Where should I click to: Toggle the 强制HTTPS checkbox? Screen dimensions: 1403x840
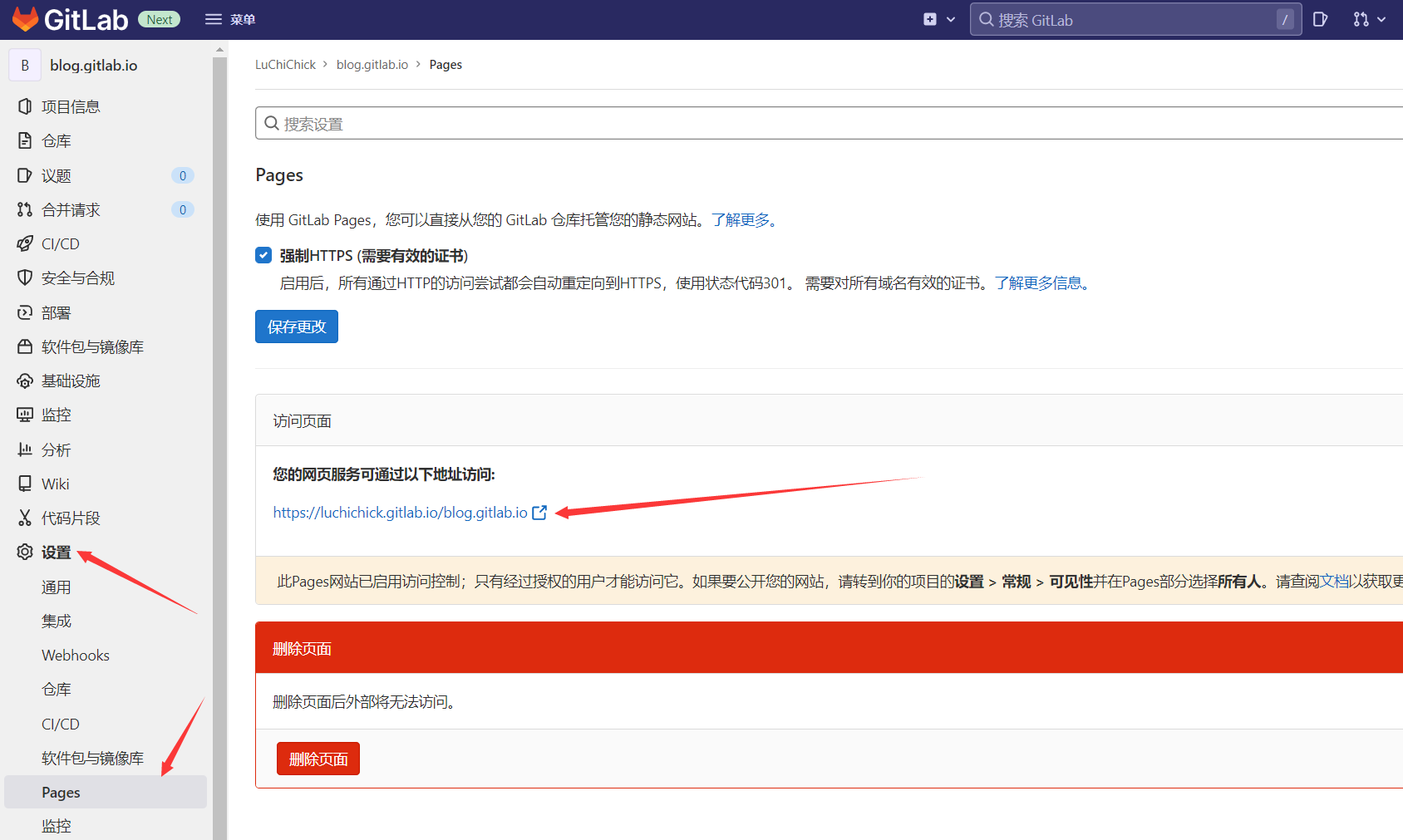[263, 255]
